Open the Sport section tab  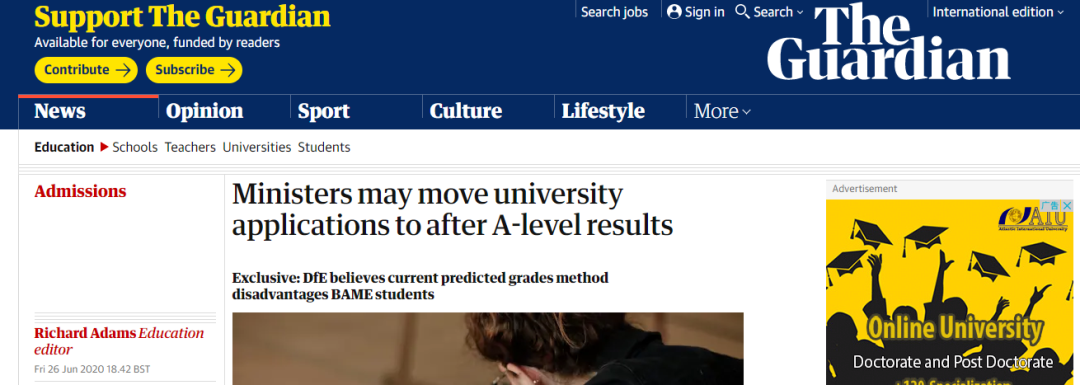point(324,112)
